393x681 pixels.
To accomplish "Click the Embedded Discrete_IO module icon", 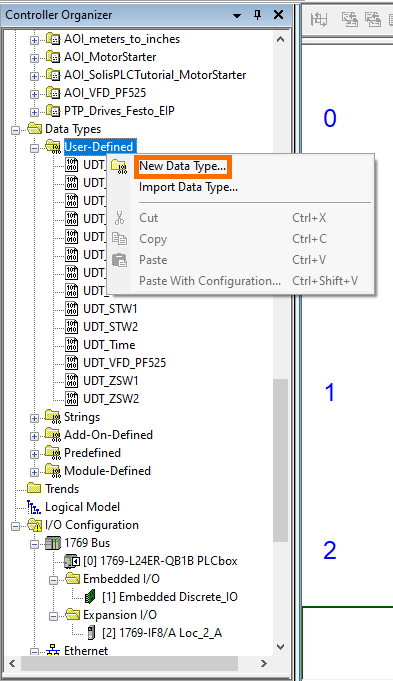I will [90, 597].
